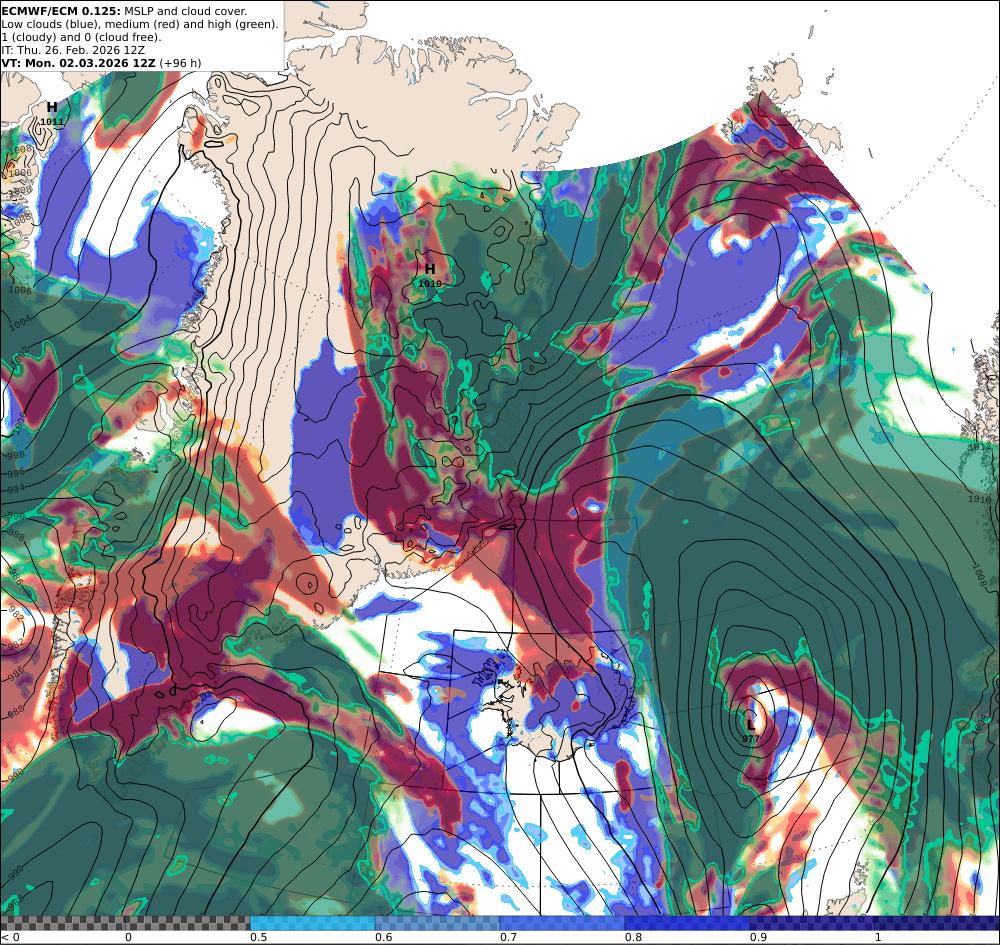Image resolution: width=1000 pixels, height=945 pixels.
Task: Click the '0.5' colorbar tick label
Action: [258, 937]
